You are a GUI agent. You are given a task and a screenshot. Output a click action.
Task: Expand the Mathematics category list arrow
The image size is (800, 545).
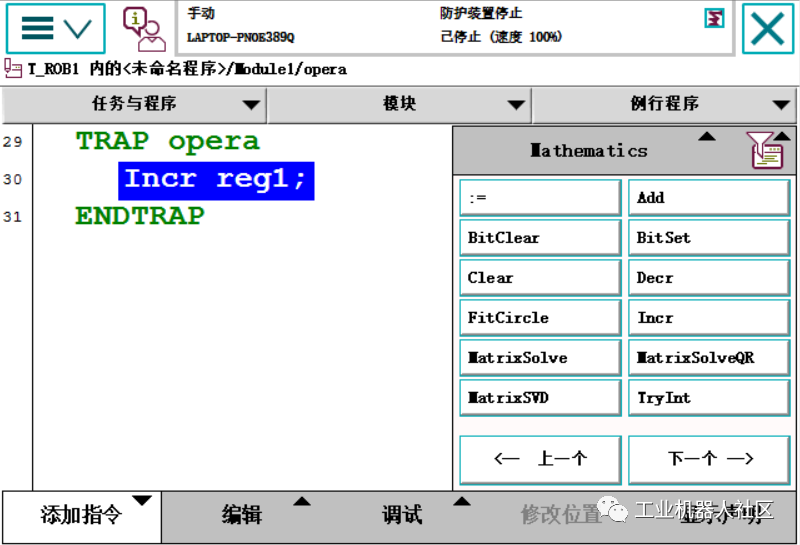(x=707, y=137)
